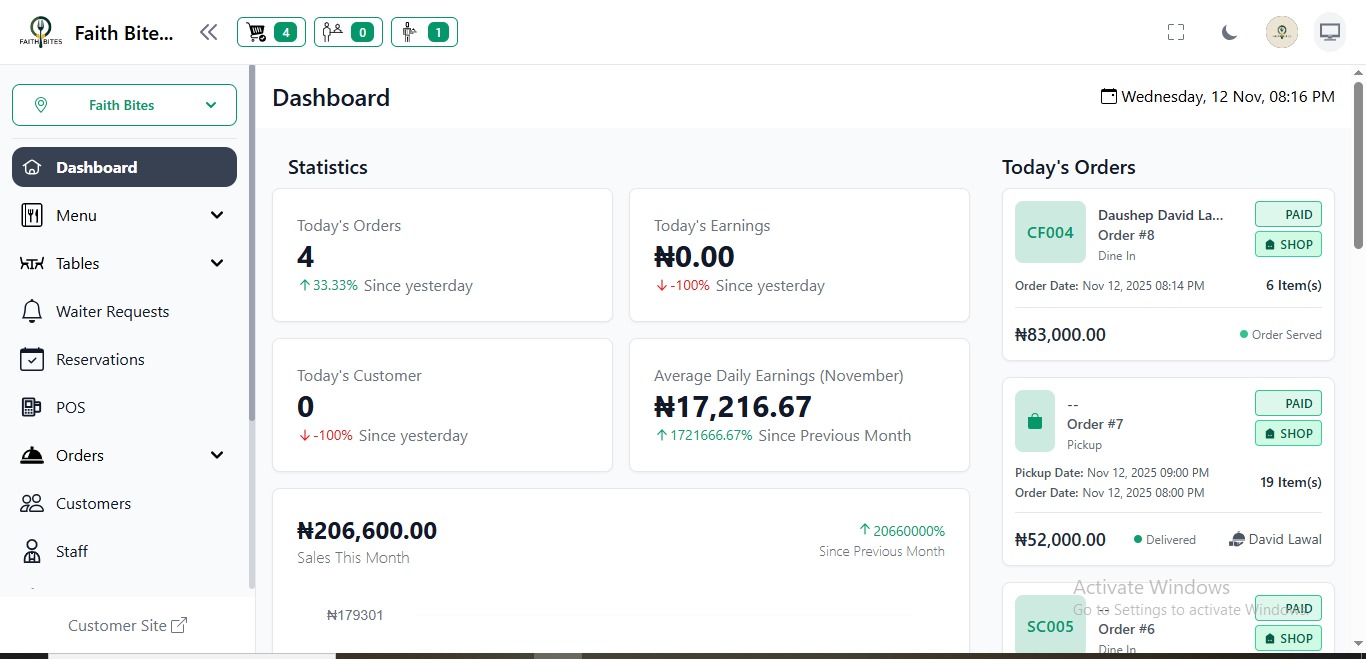The image size is (1366, 659).
Task: Click the SHOP button on Order #8
Action: coord(1288,245)
